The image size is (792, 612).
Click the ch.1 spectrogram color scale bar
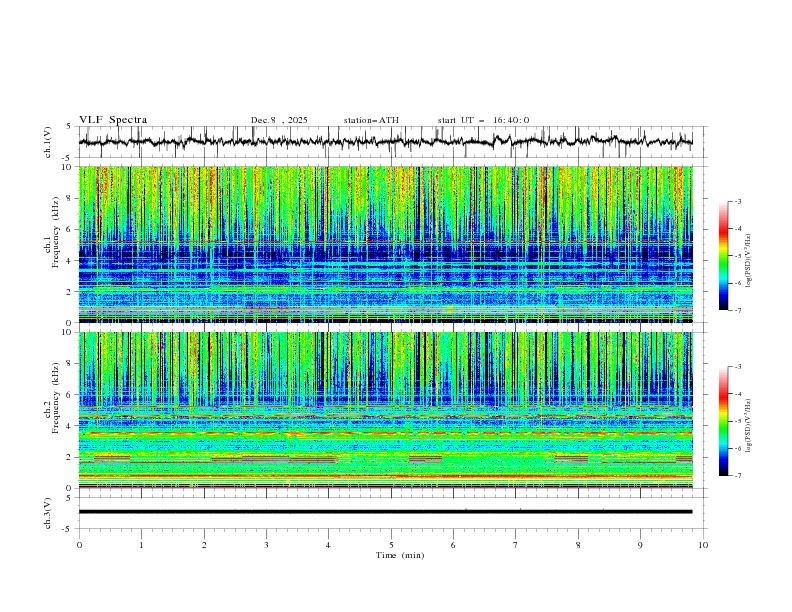point(723,255)
